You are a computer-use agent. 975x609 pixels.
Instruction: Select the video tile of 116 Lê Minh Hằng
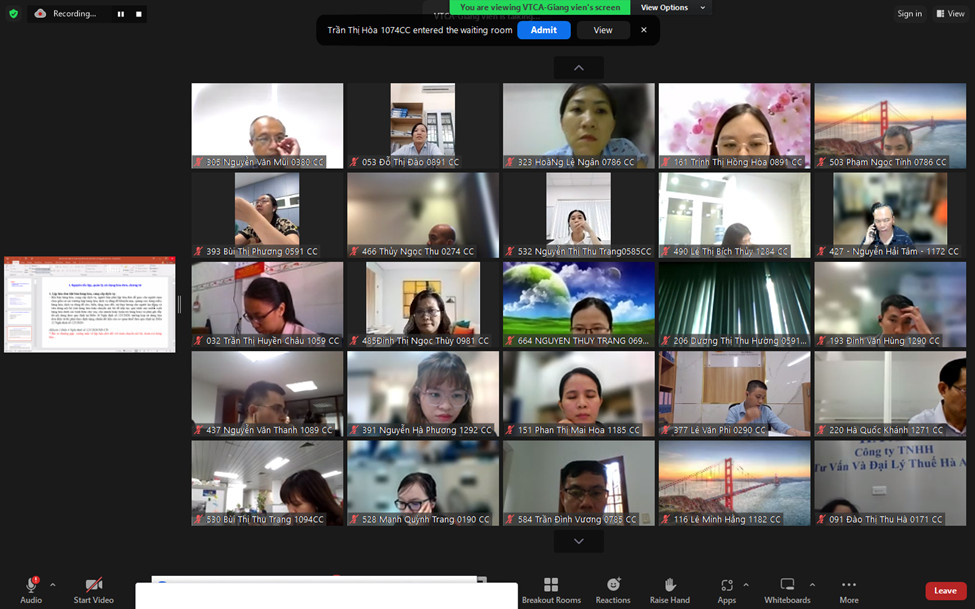click(x=734, y=483)
